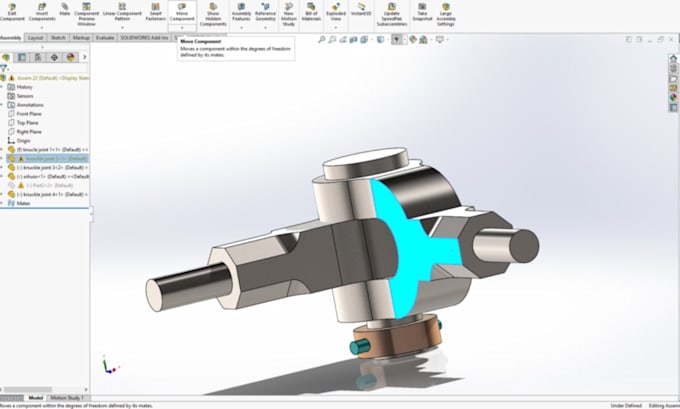Open PropertyManager panel tab
The height and width of the screenshot is (409, 680).
(22, 57)
